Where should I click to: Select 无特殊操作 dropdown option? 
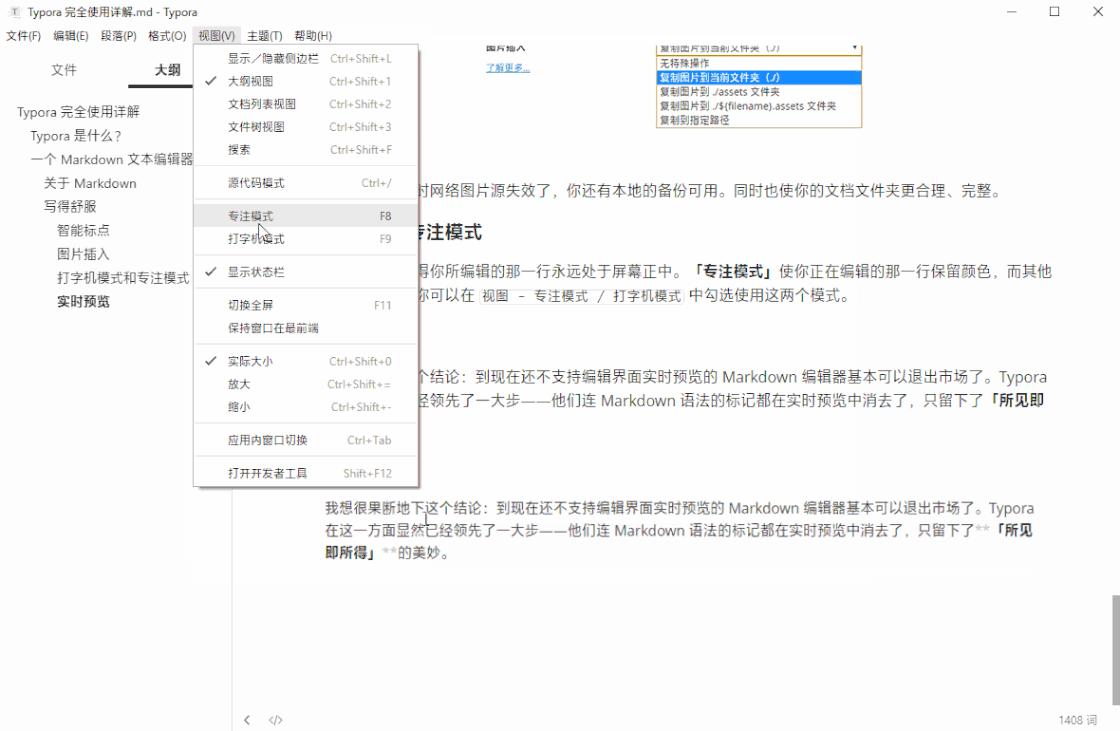pyautogui.click(x=759, y=63)
